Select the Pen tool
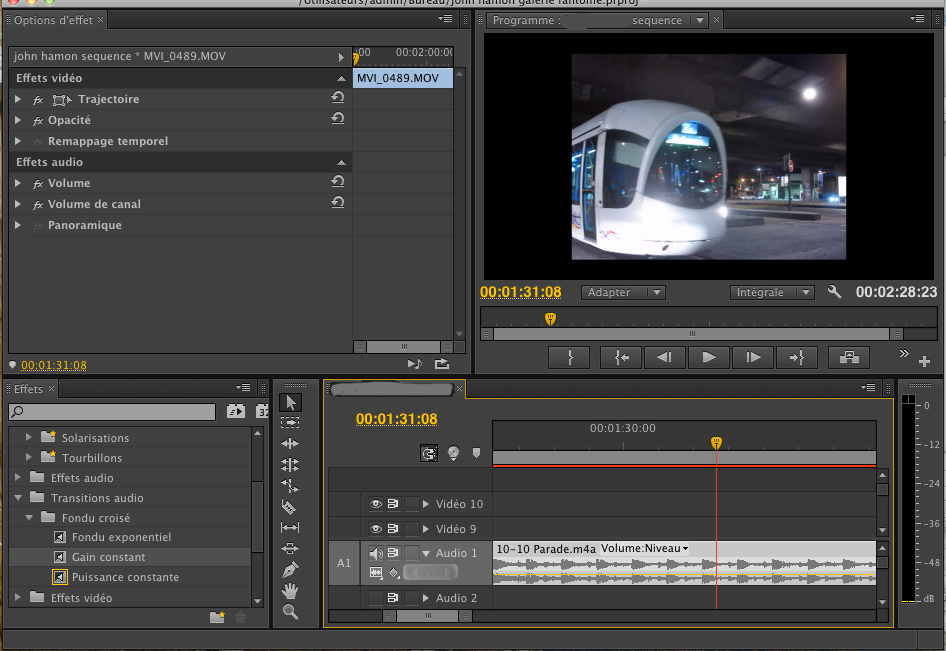This screenshot has width=946, height=651. tap(291, 570)
